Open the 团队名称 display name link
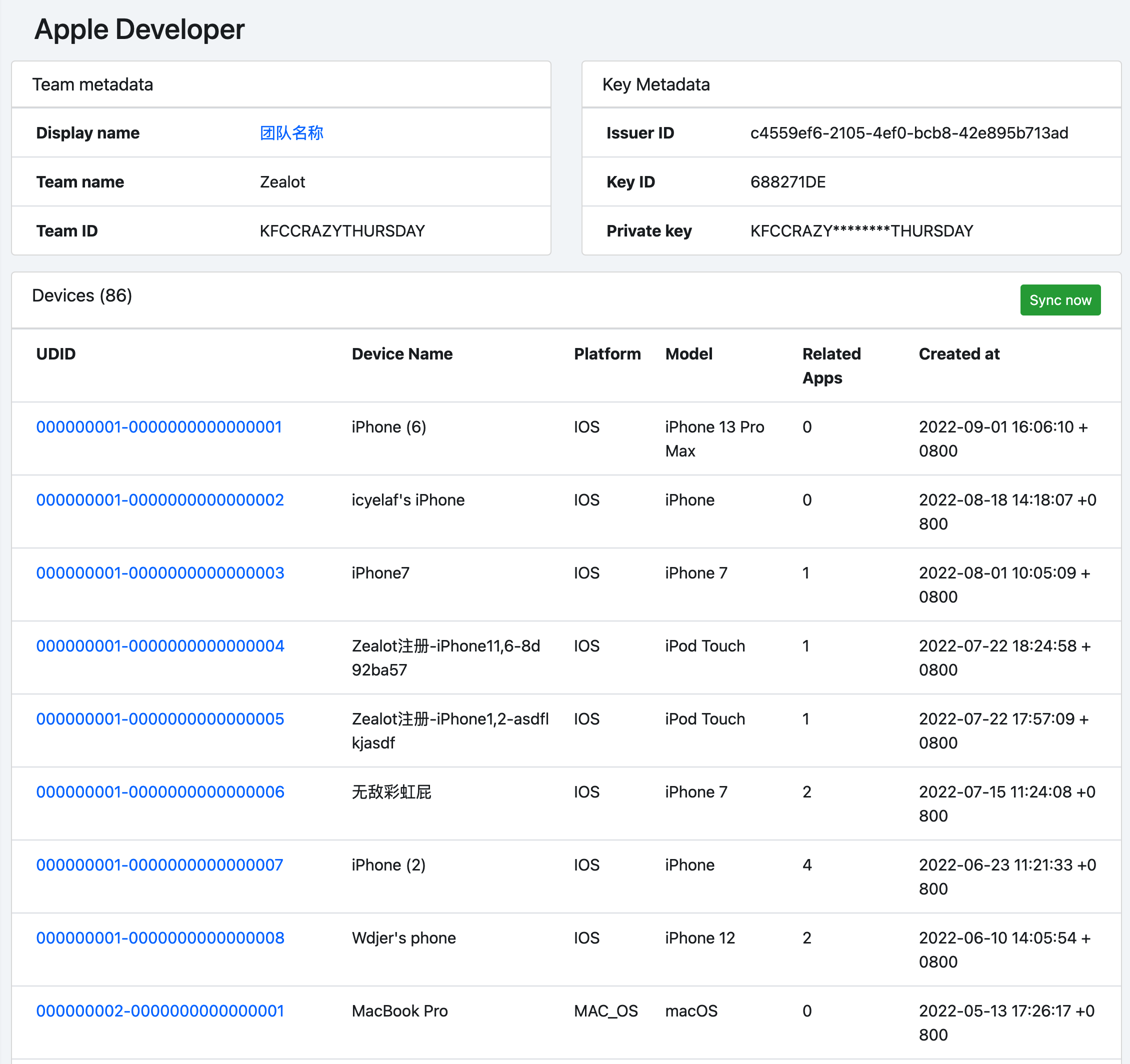This screenshot has height=1064, width=1130. click(x=291, y=133)
